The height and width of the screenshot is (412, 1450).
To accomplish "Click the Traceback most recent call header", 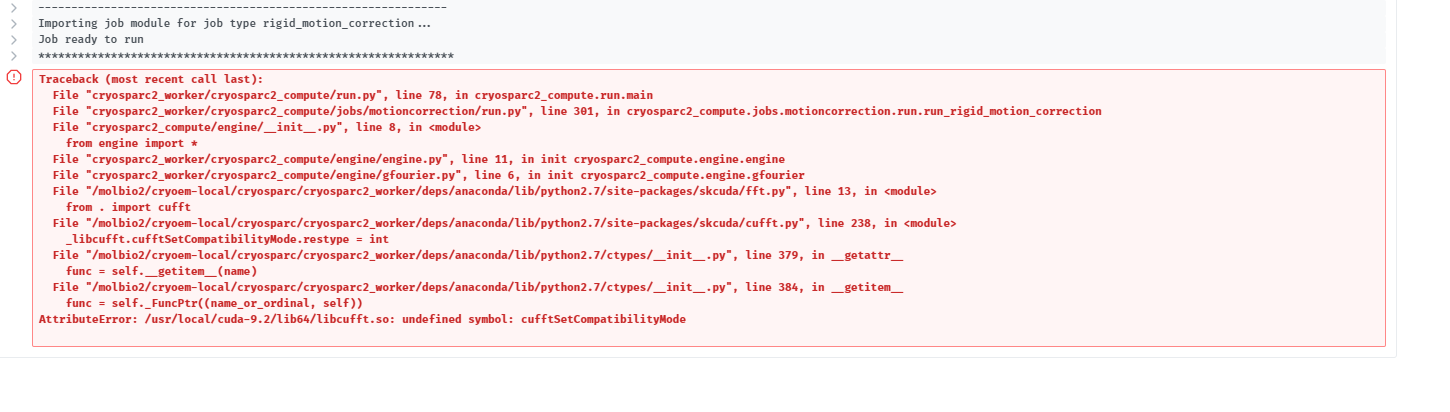I will pyautogui.click(x=151, y=79).
